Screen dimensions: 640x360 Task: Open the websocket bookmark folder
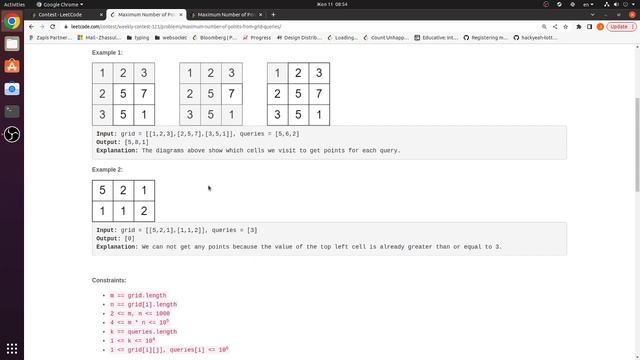pos(171,38)
